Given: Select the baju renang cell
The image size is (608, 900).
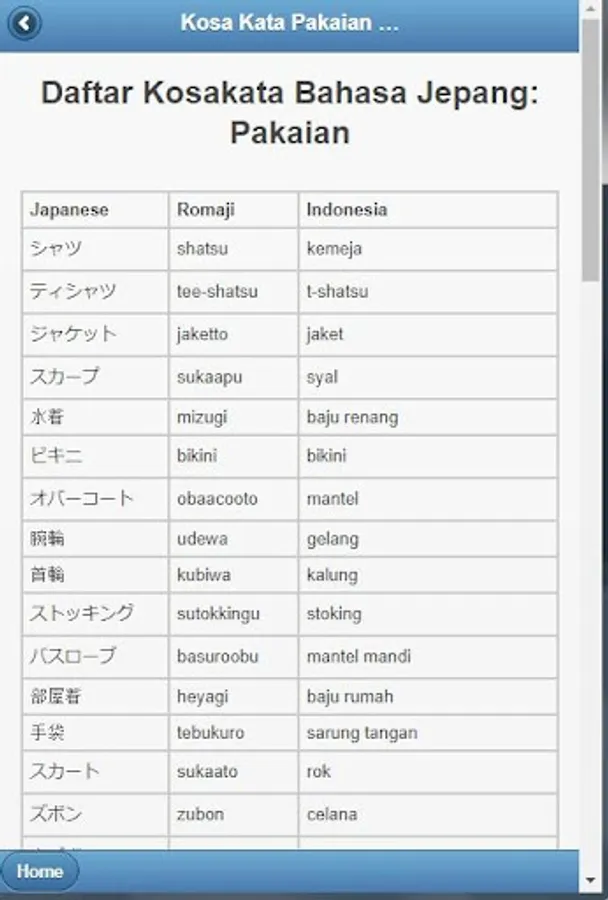Looking at the screenshot, I should point(352,417).
